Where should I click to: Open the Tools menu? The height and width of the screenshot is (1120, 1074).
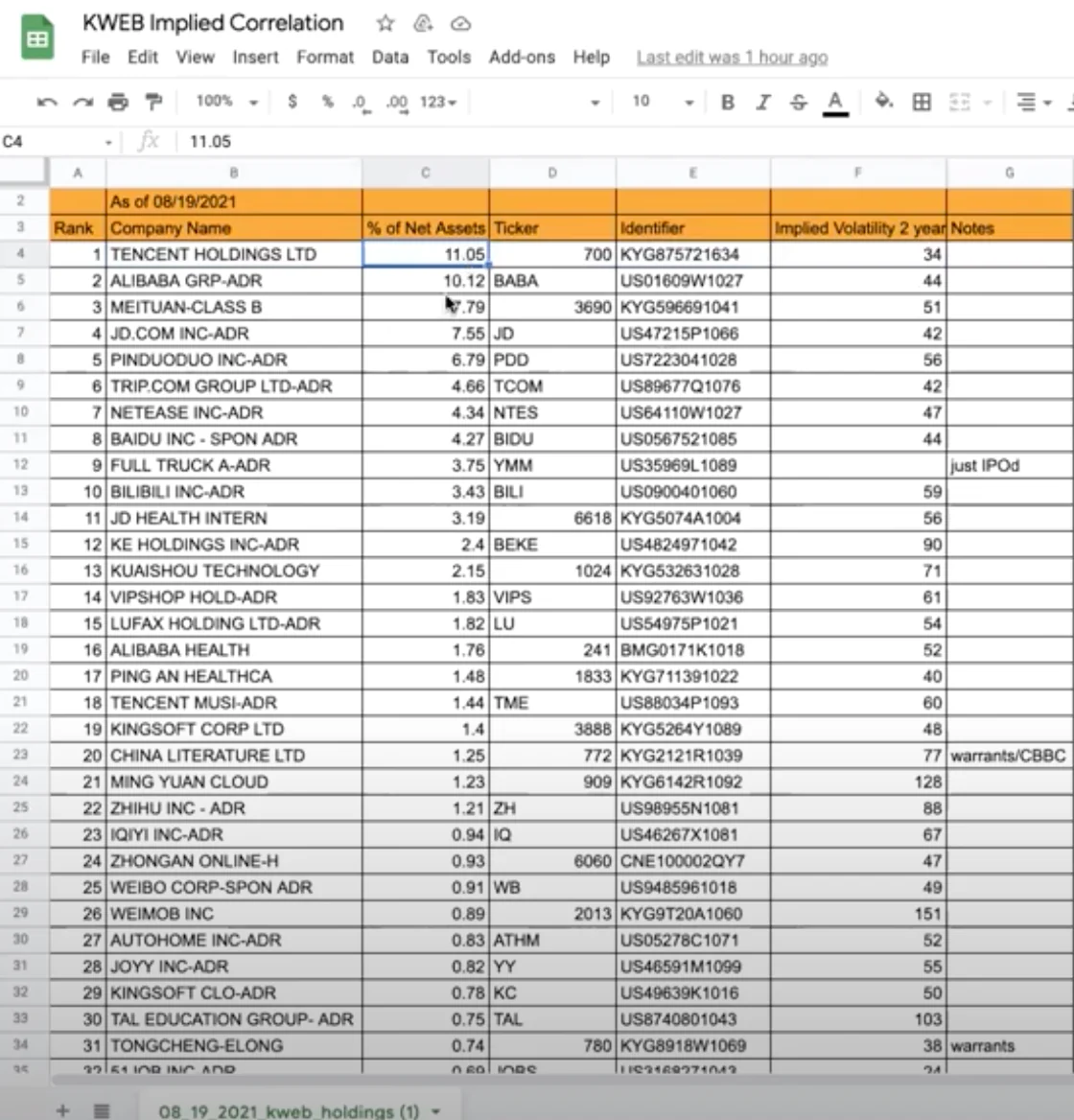(x=449, y=58)
